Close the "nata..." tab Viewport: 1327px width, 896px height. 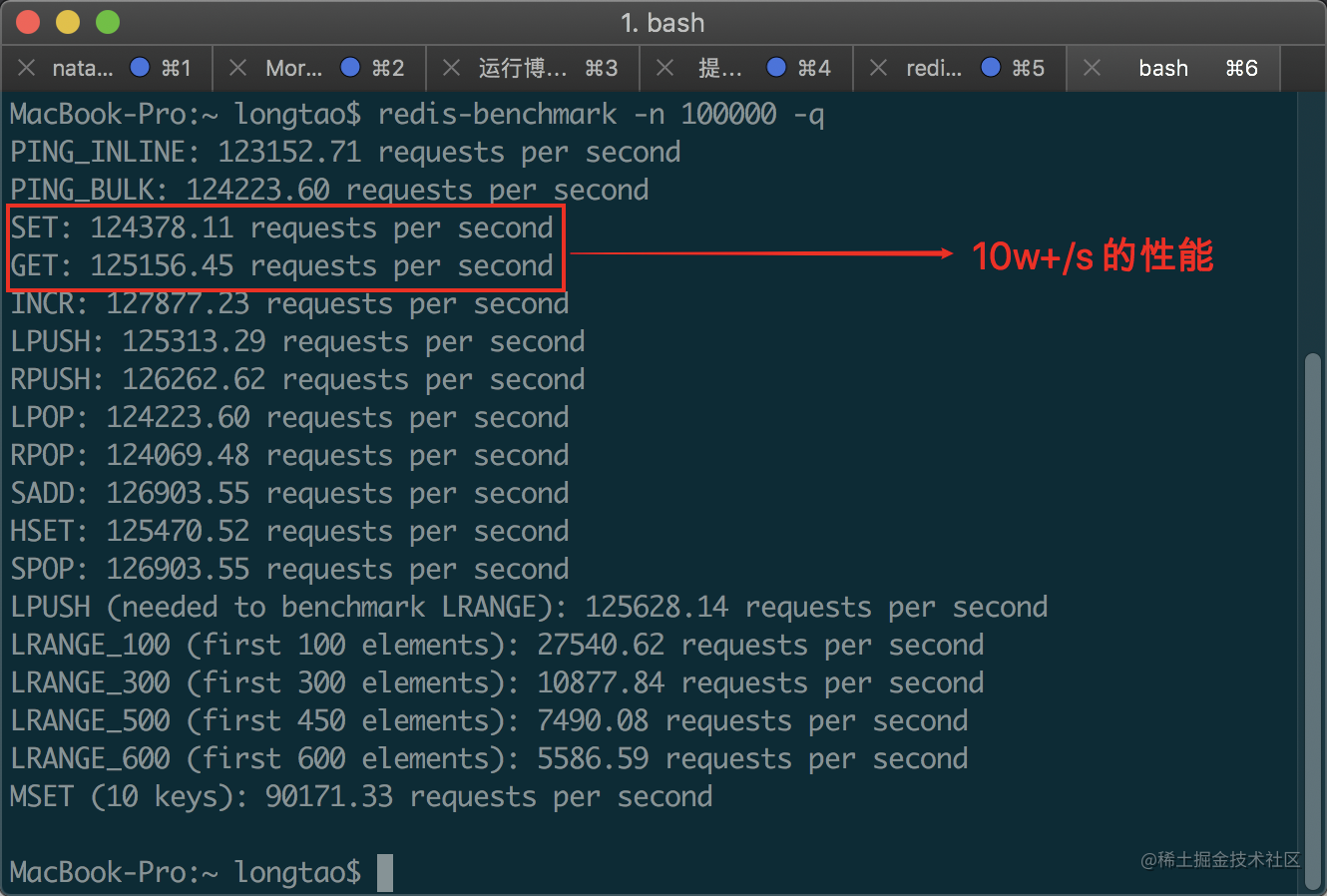coord(28,68)
